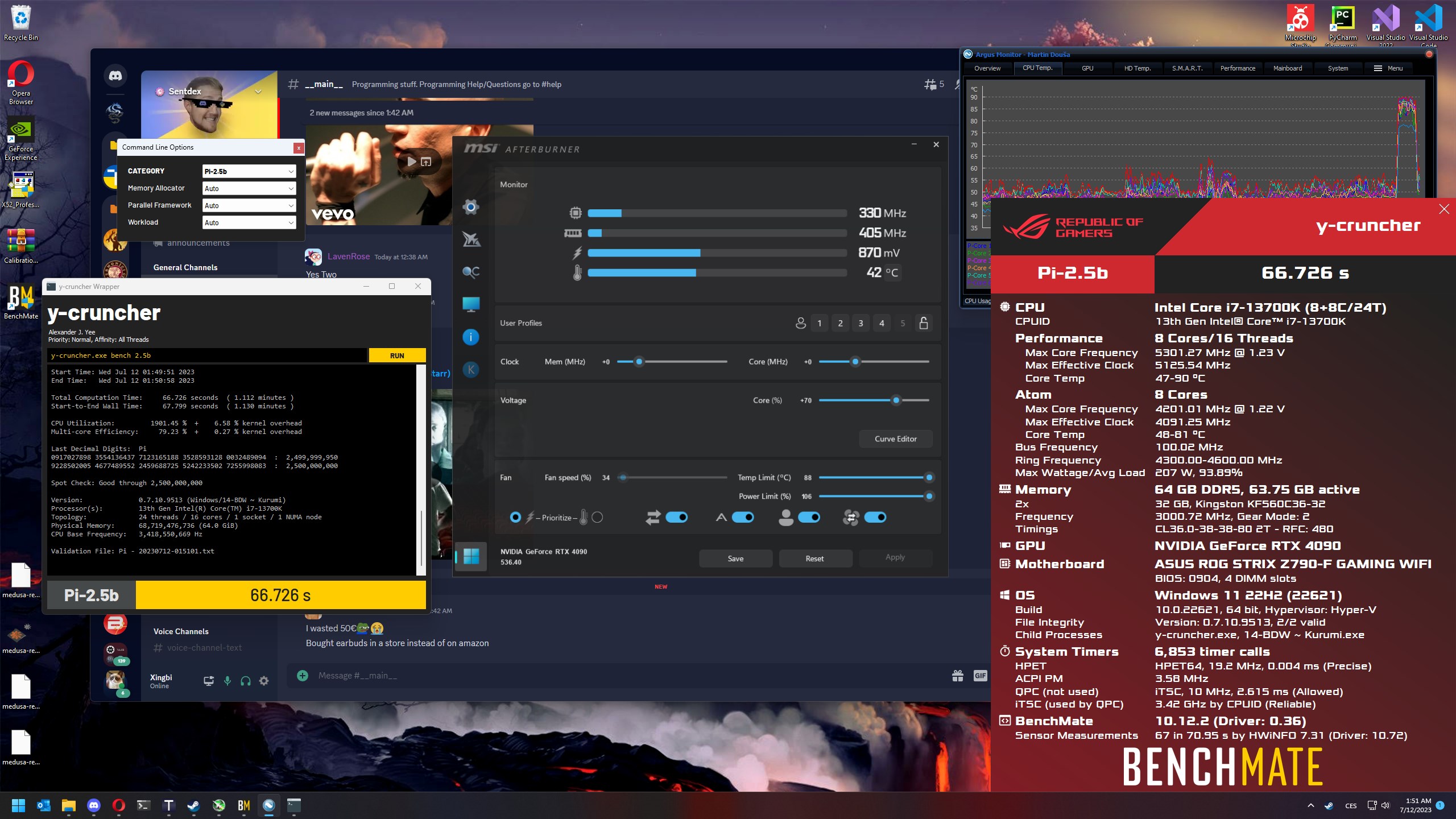Click the Discord message input field
Viewport: 1456px width, 819px height.
[x=626, y=676]
